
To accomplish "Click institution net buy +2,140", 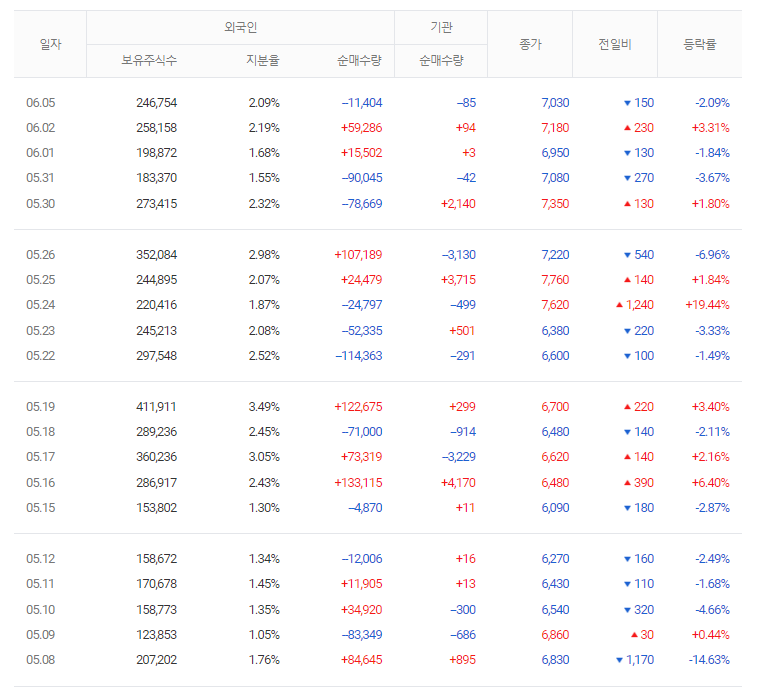I will 458,204.
